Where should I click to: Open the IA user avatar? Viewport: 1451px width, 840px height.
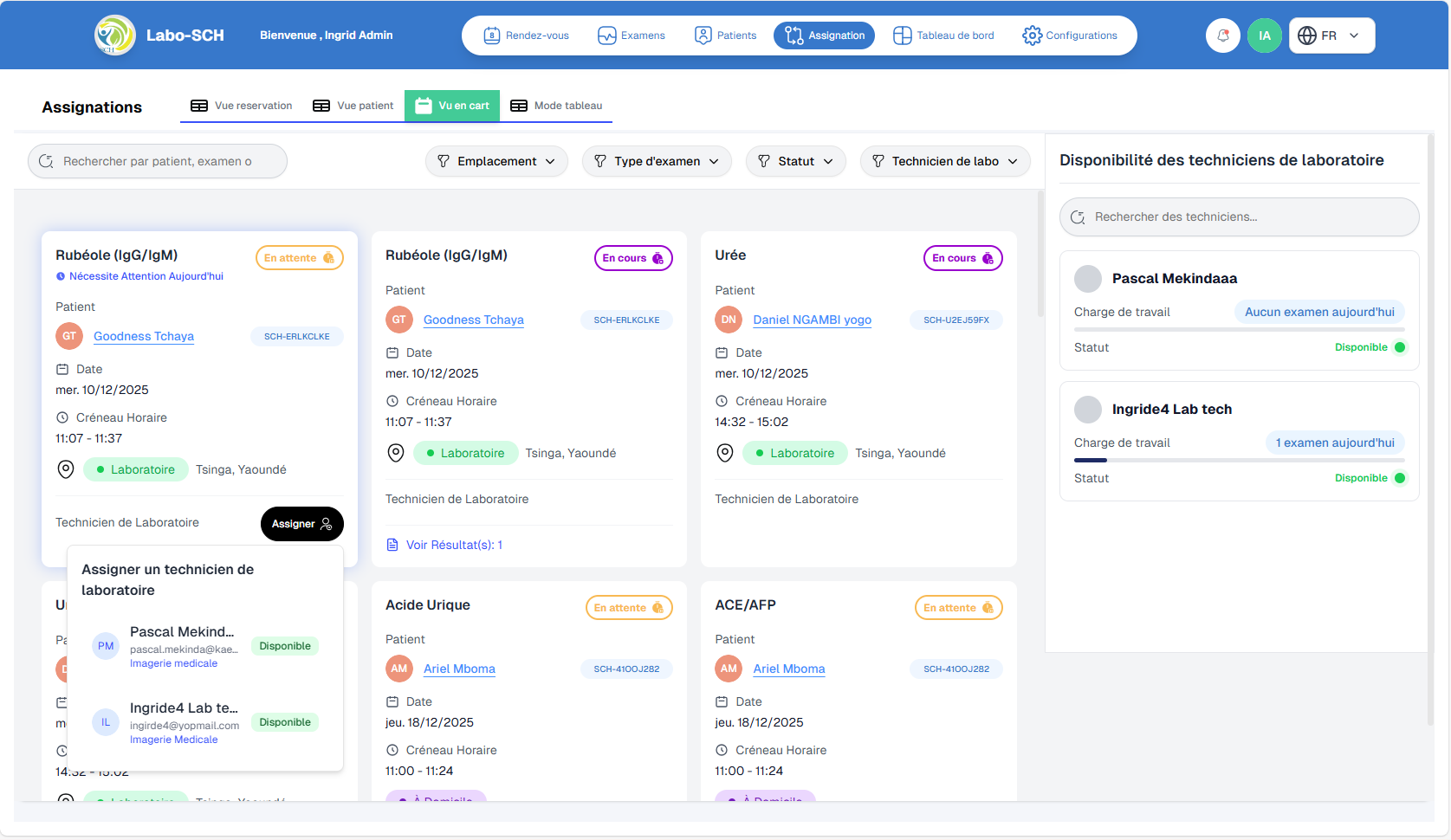click(x=1264, y=36)
